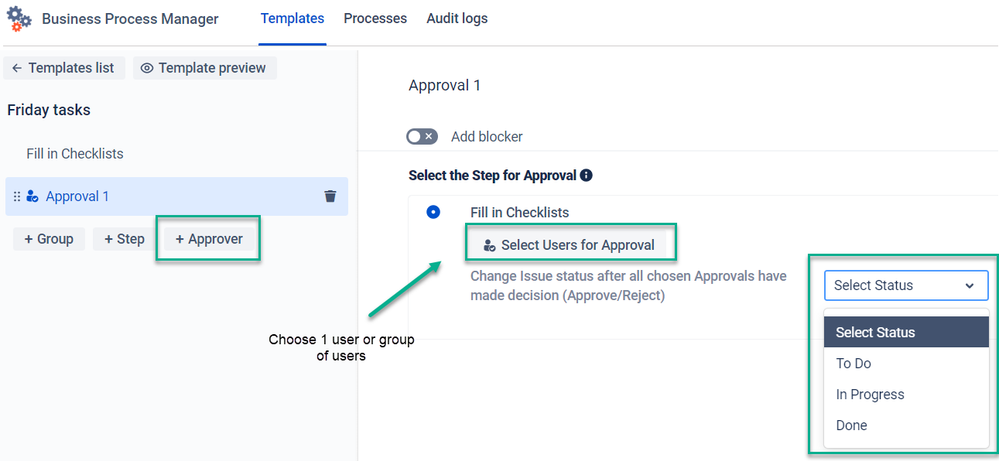This screenshot has width=999, height=461.
Task: Open the Audit logs tab
Action: click(457, 18)
